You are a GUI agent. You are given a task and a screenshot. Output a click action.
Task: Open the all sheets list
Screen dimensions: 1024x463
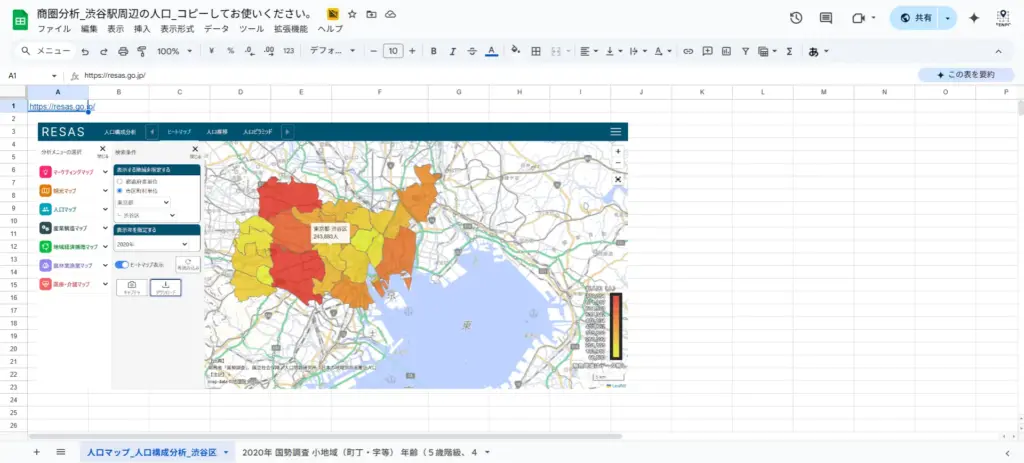(61, 452)
